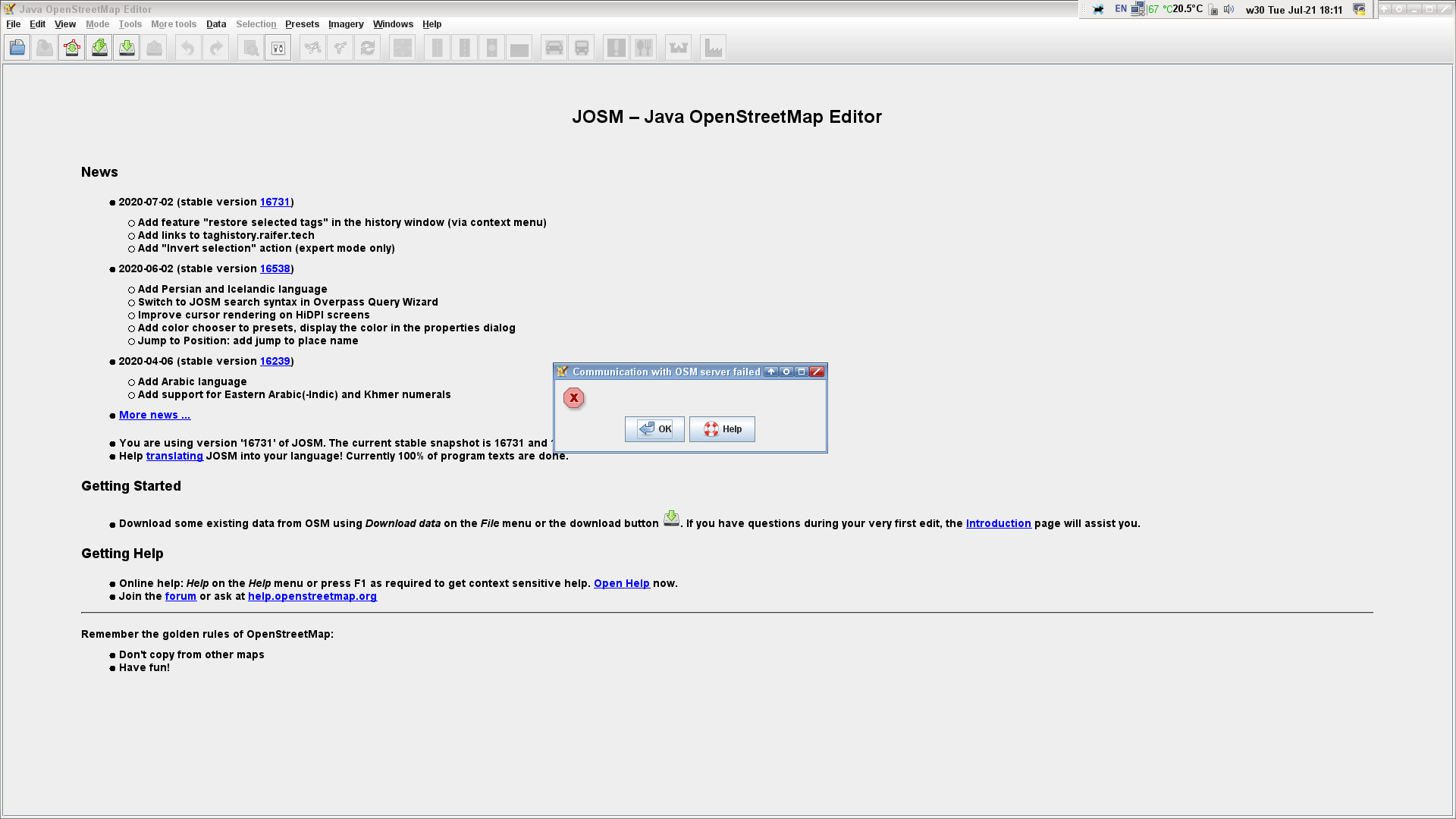Open the Windows menu
The height and width of the screenshot is (819, 1456).
(393, 24)
